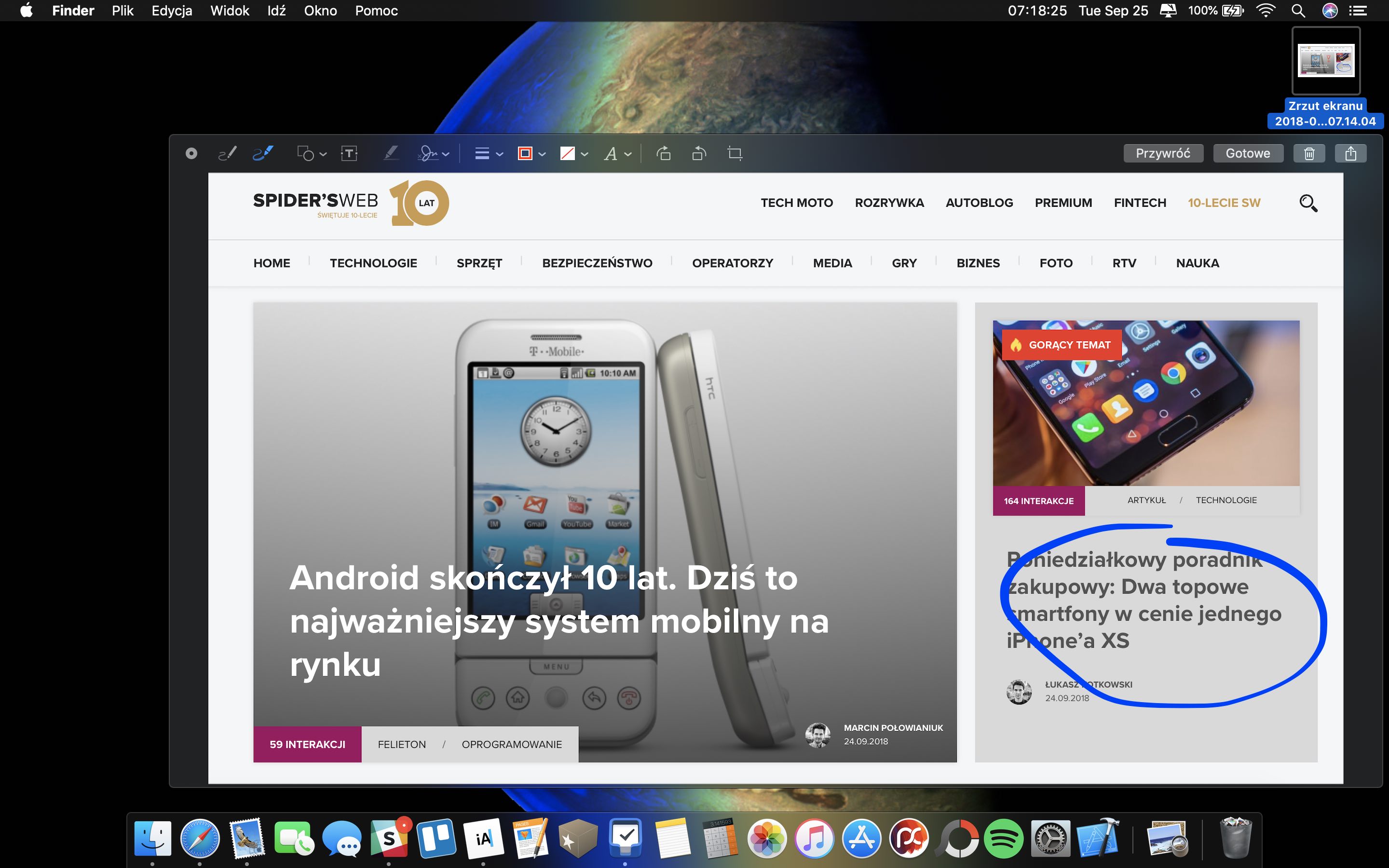
Task: Open the Share menu icon
Action: tap(1350, 153)
